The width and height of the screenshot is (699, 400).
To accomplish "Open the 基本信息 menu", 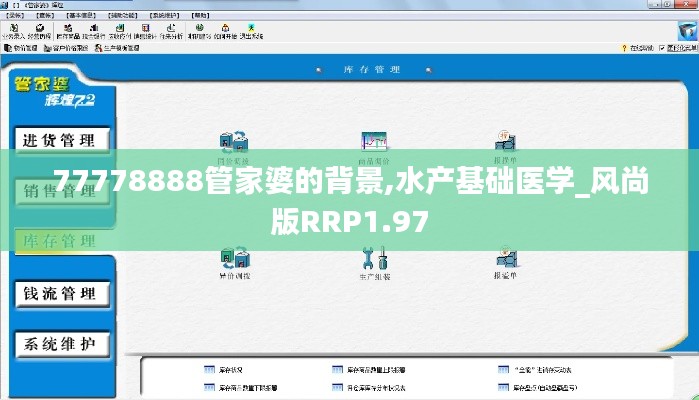I will coord(81,16).
